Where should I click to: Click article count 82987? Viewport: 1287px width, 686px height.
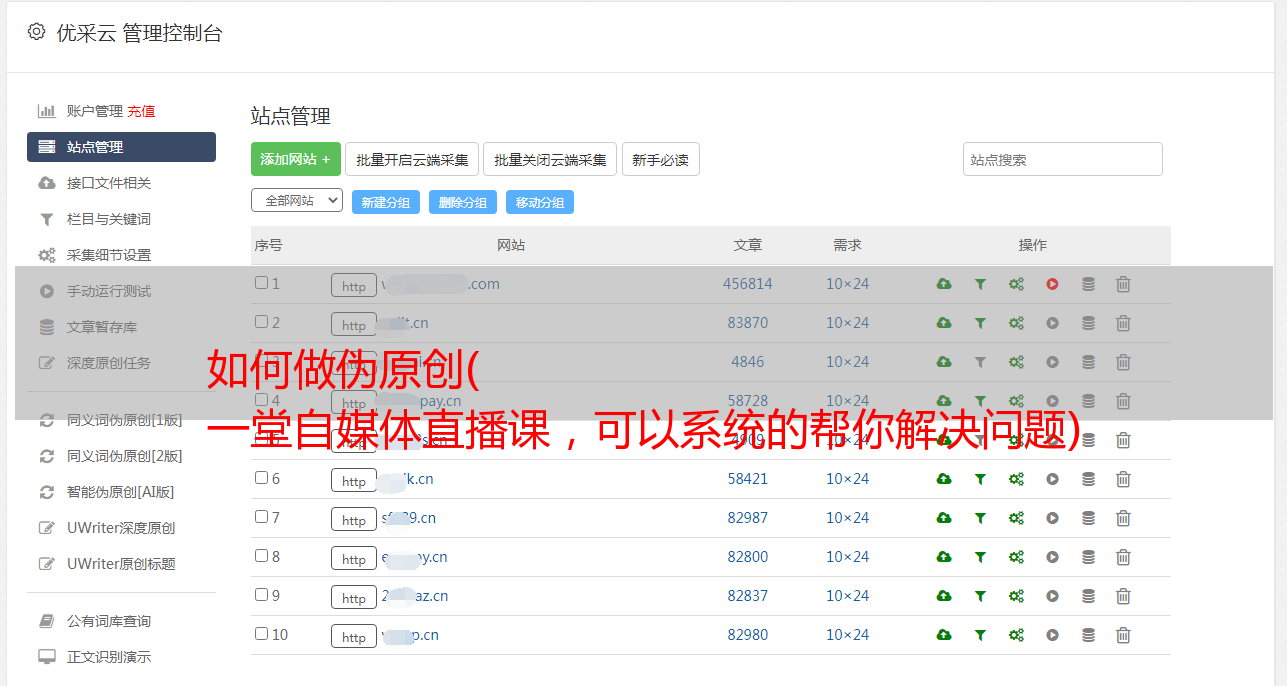pyautogui.click(x=748, y=518)
